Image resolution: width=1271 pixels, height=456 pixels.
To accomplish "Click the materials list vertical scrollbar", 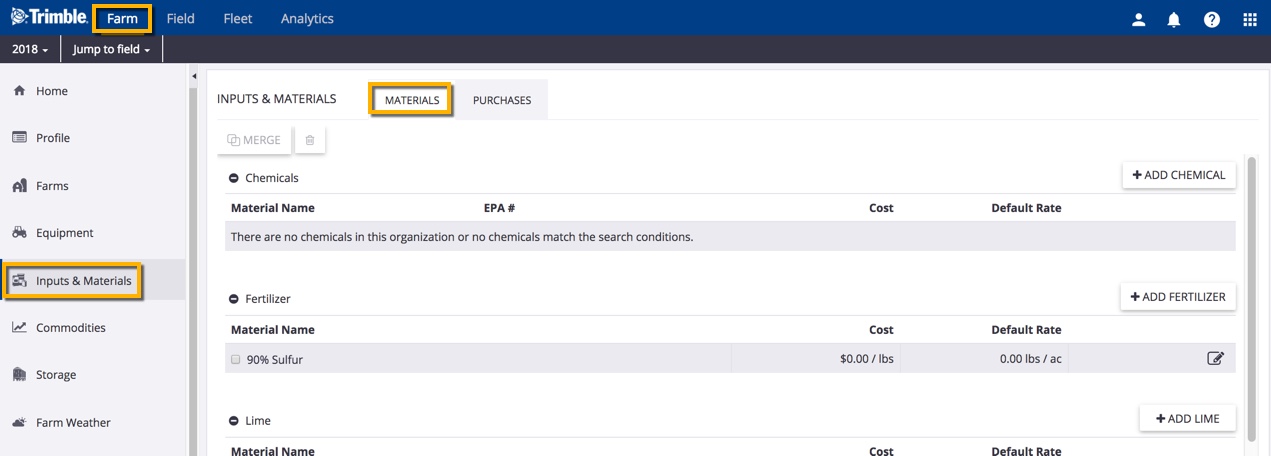I will coord(1251,297).
